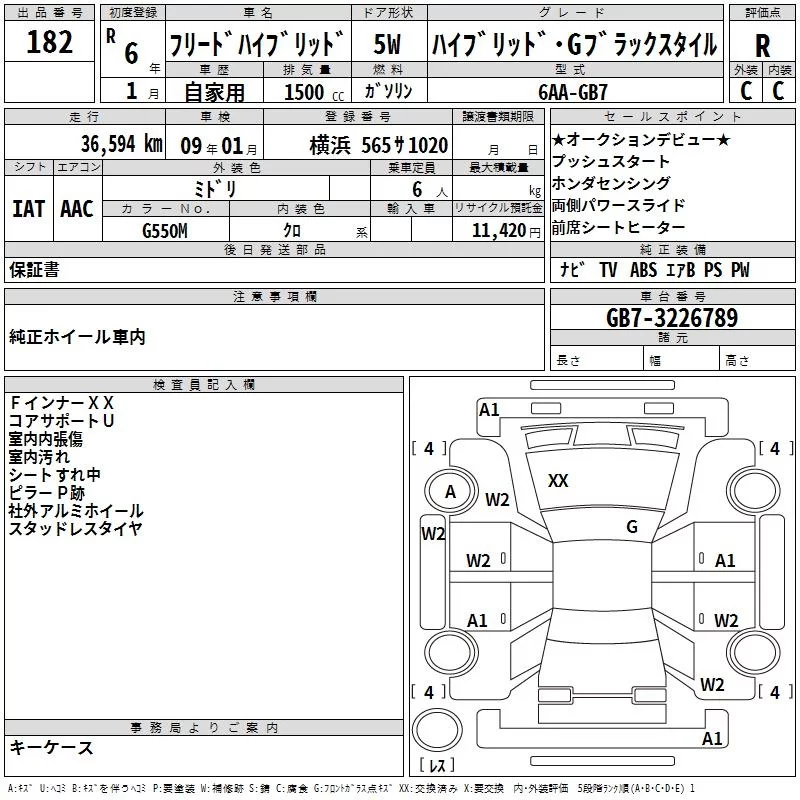Select the overall grade R box
Viewport: 800px width, 800px height.
pos(762,46)
